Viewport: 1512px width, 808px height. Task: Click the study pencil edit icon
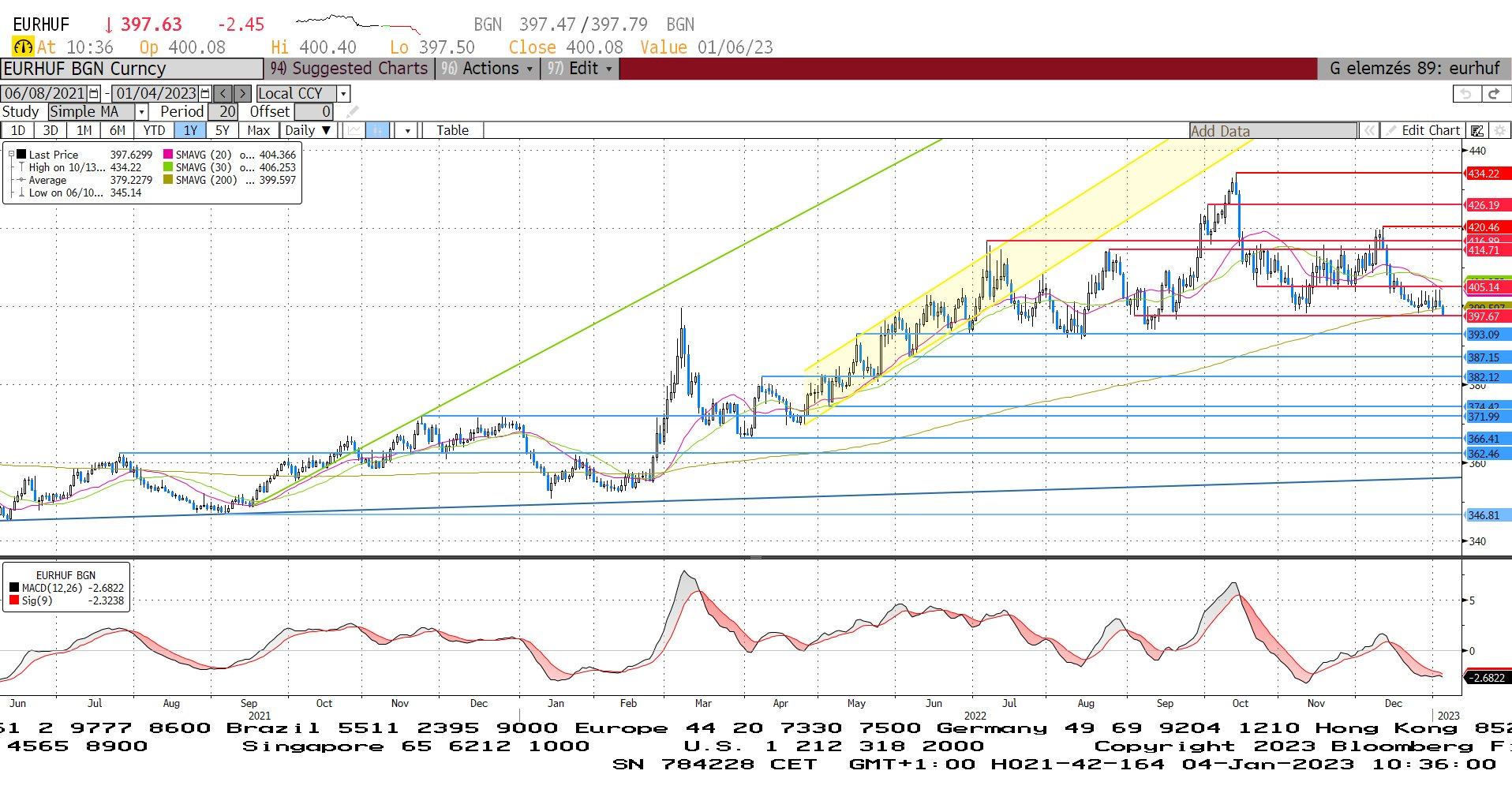tap(352, 112)
